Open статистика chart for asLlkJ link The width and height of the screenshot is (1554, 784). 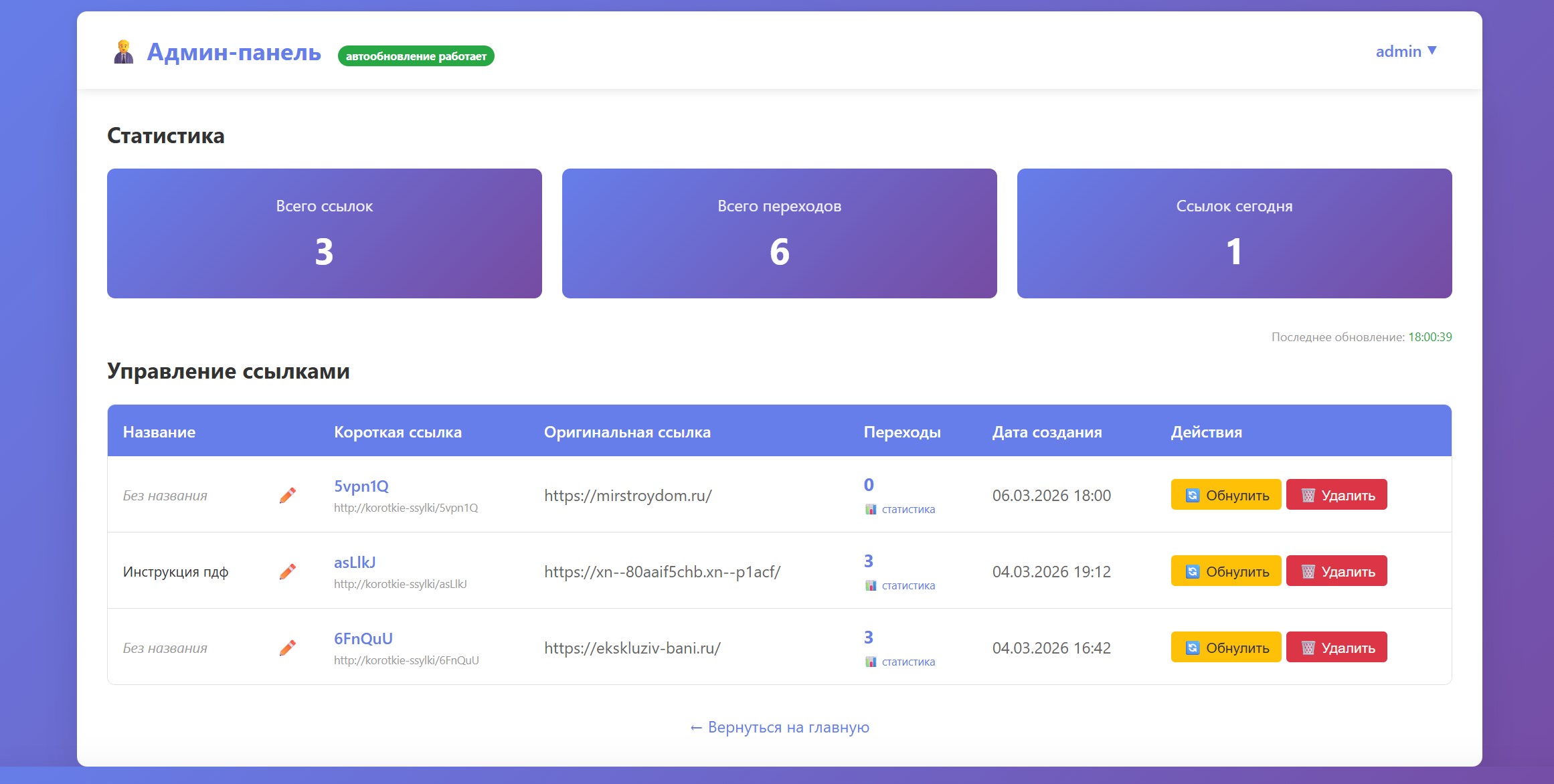pyautogui.click(x=900, y=586)
